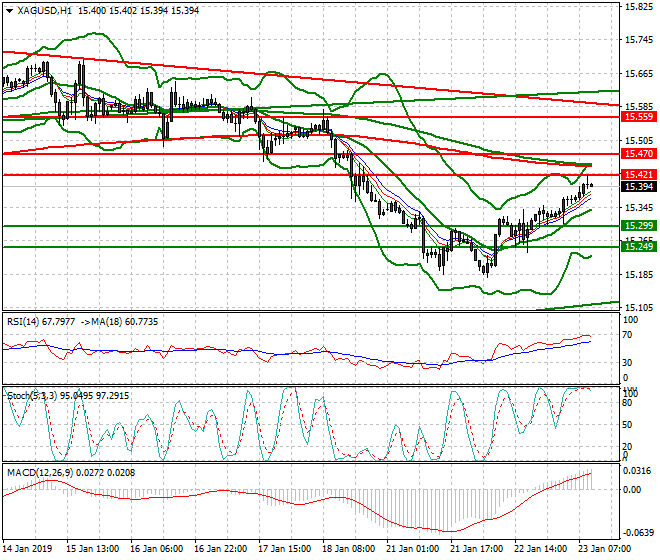Click the 15.665 price scale value

click(639, 74)
